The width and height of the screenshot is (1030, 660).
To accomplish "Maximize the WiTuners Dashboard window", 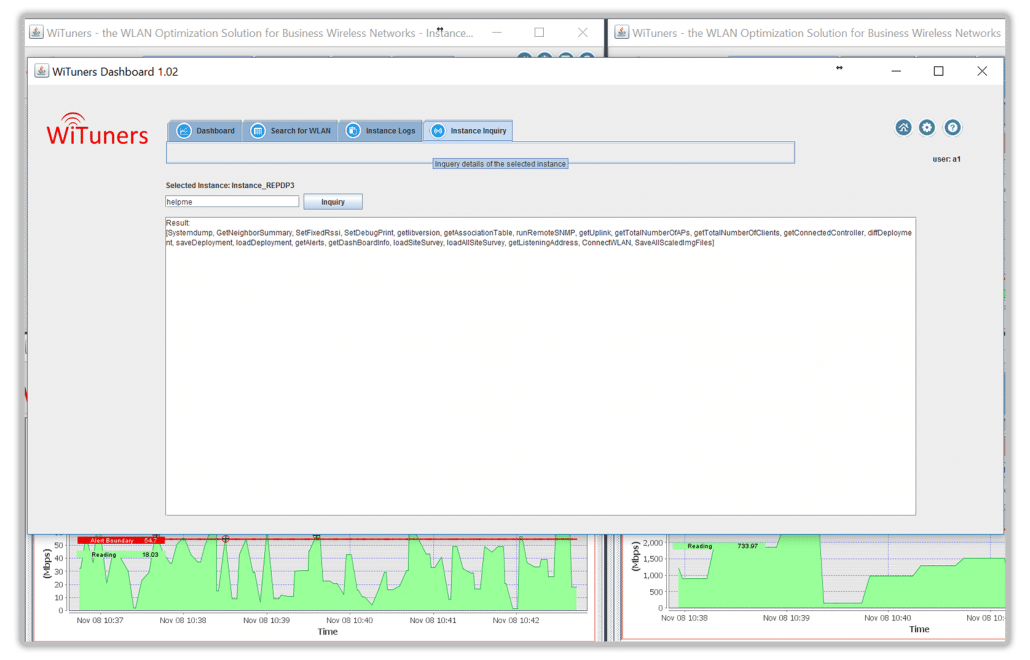I will (939, 71).
